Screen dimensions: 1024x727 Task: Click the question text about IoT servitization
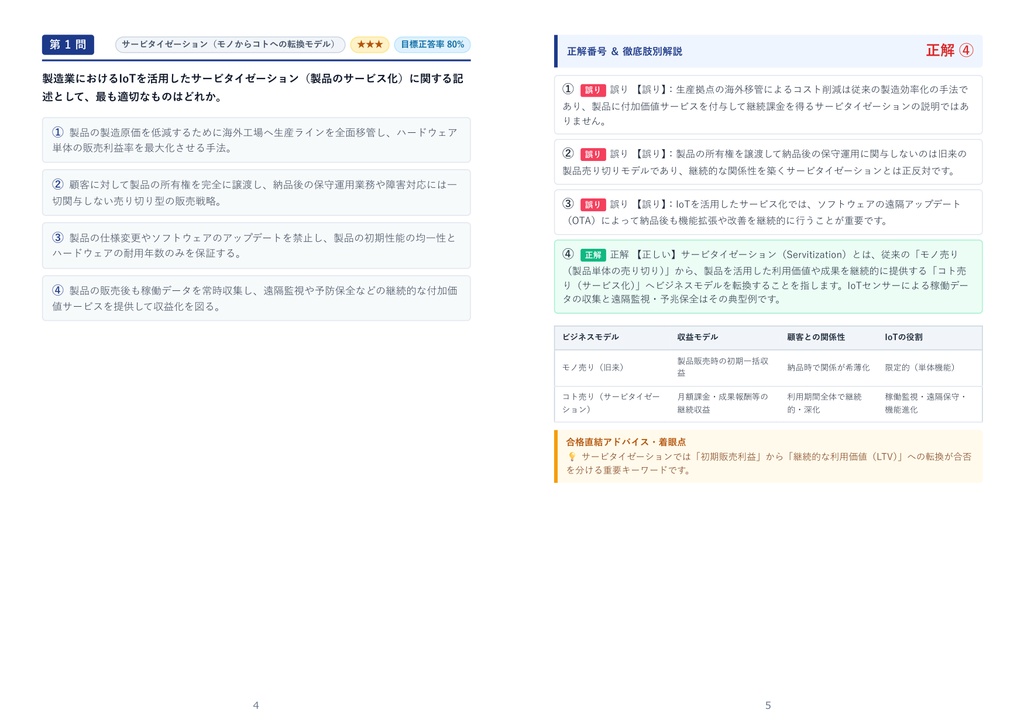[x=253, y=88]
